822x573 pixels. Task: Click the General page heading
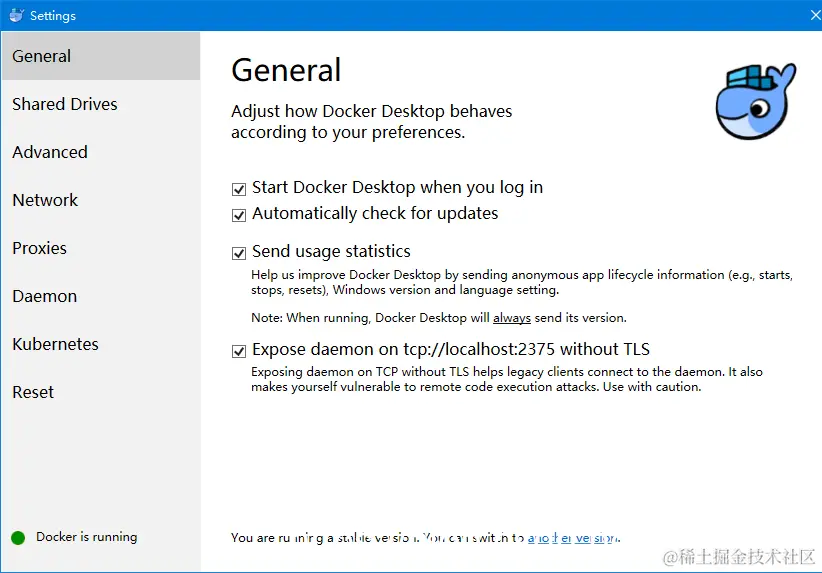pyautogui.click(x=286, y=70)
